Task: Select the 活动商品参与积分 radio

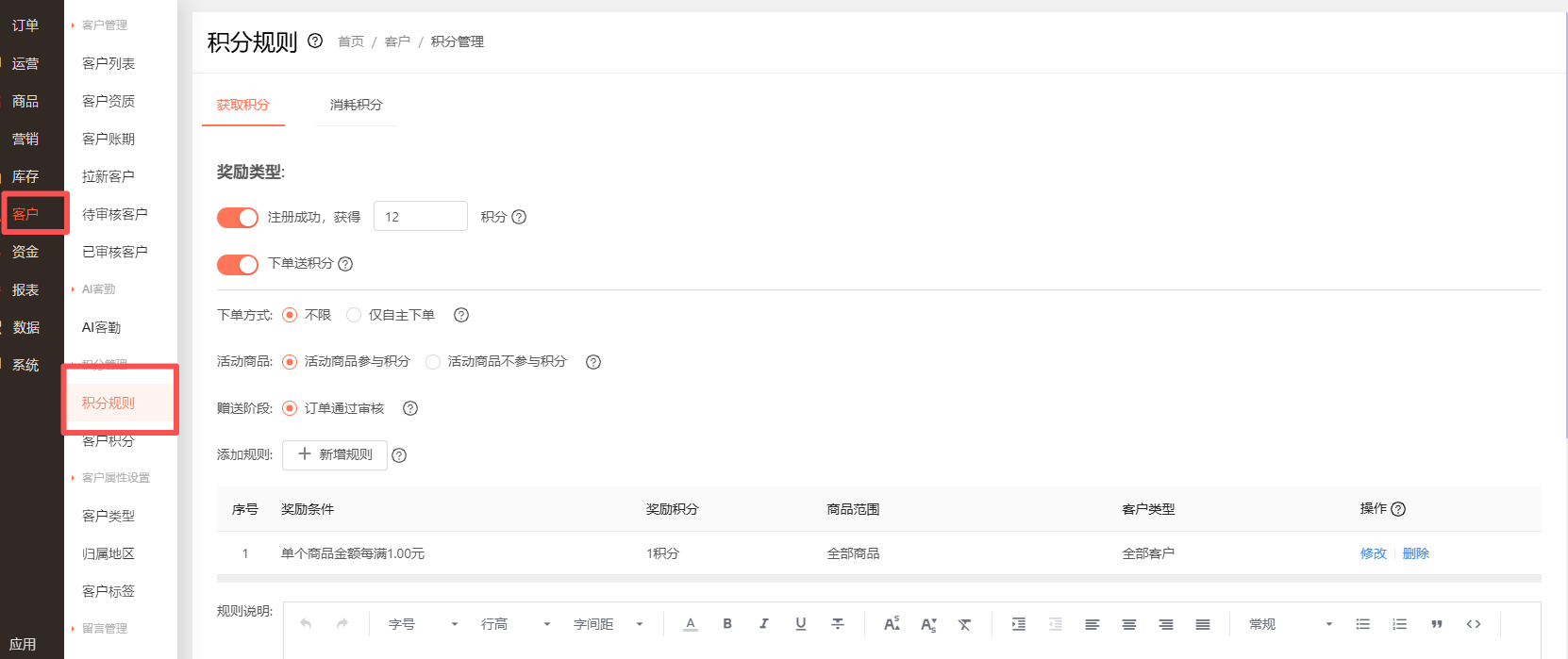Action: pyautogui.click(x=290, y=362)
